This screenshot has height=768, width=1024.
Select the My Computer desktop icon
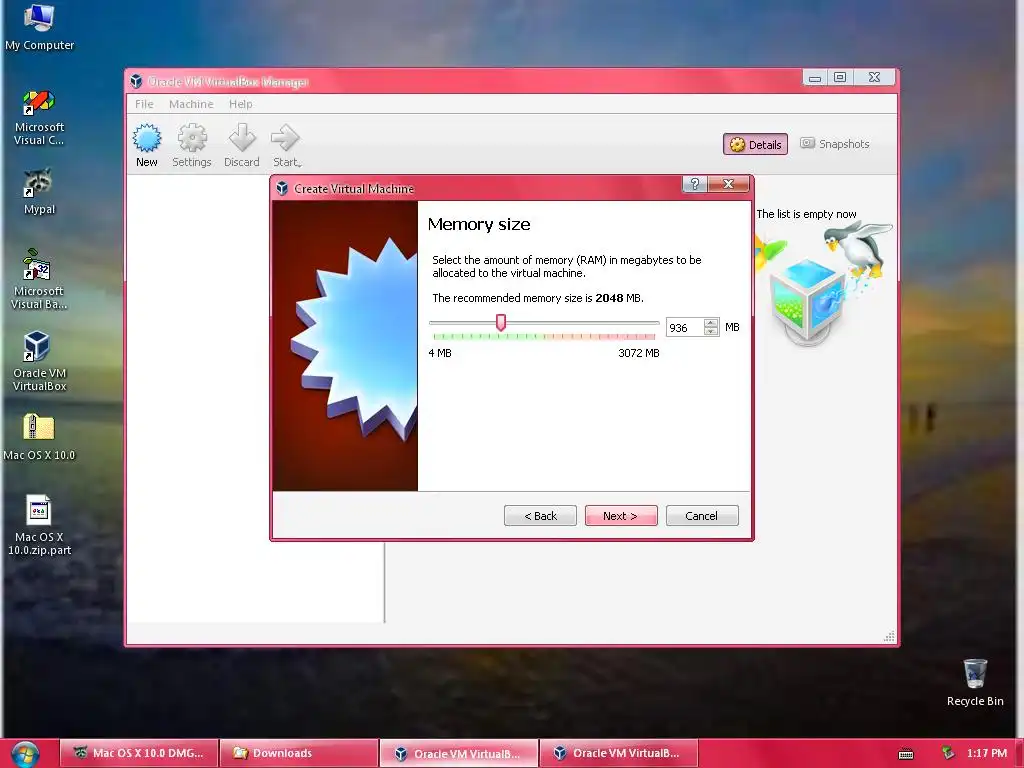(39, 27)
